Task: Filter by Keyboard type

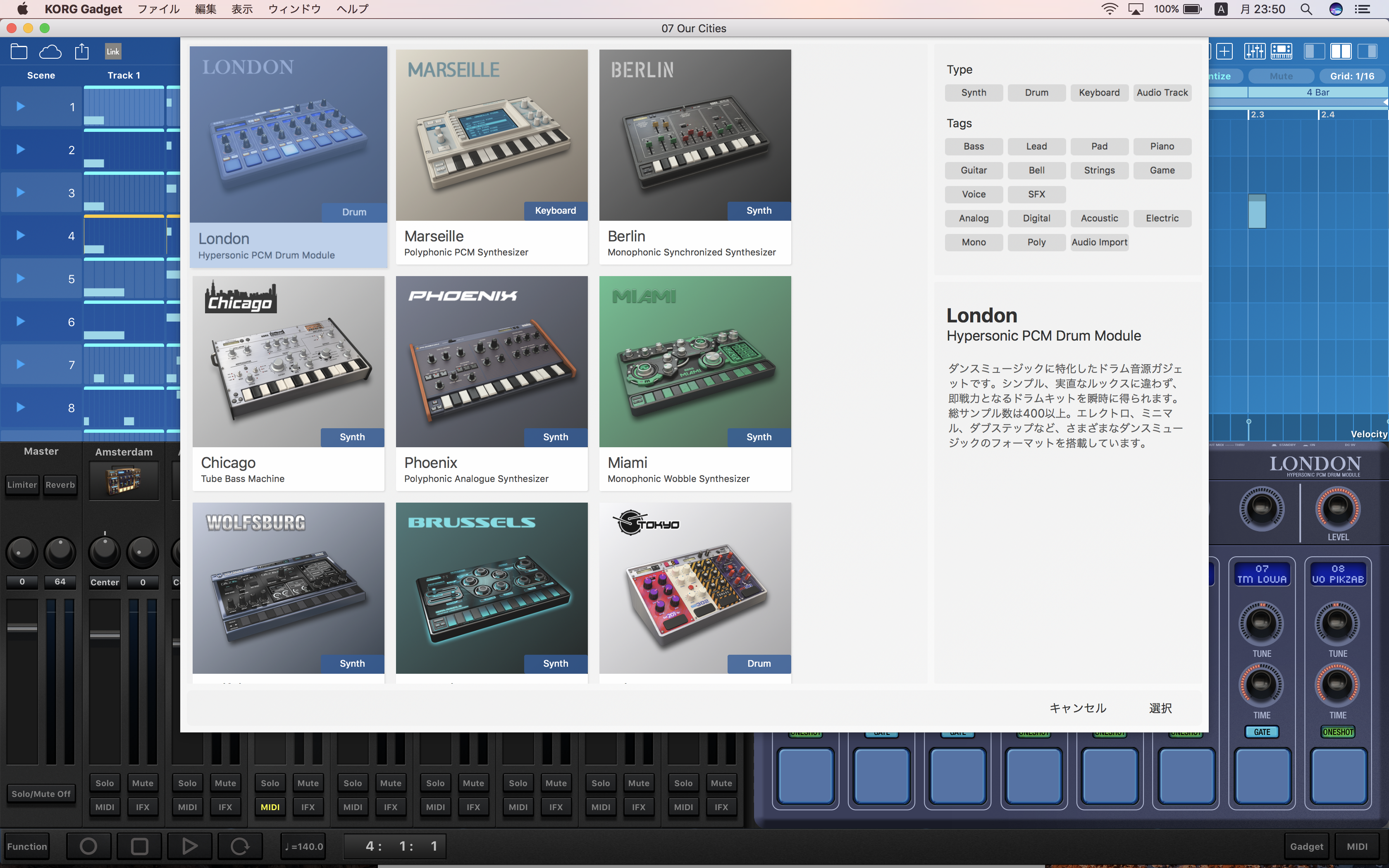Action: [1099, 93]
